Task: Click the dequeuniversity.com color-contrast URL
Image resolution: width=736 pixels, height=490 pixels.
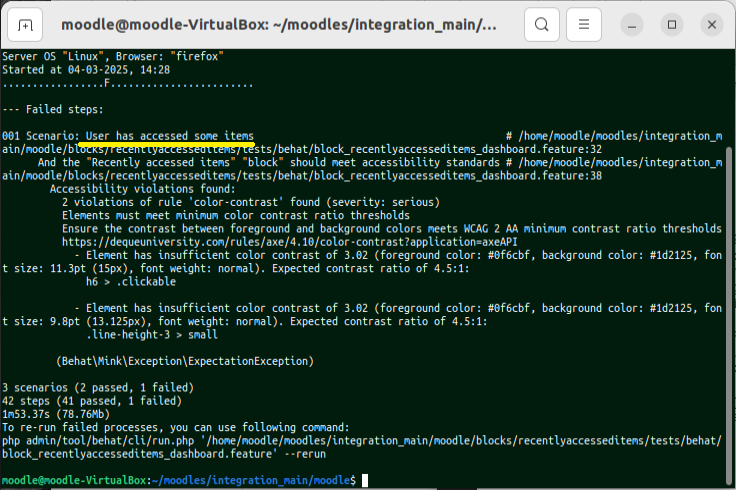Action: pyautogui.click(x=290, y=242)
